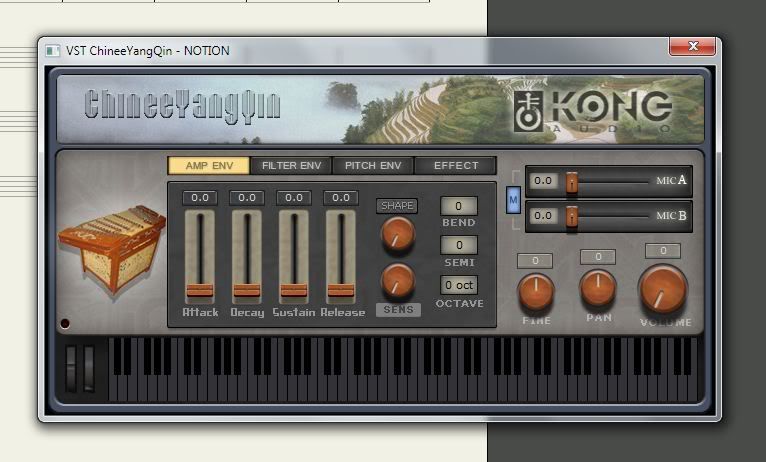Click the Decay fader handle
Screen dimensions: 766x462
(x=247, y=290)
